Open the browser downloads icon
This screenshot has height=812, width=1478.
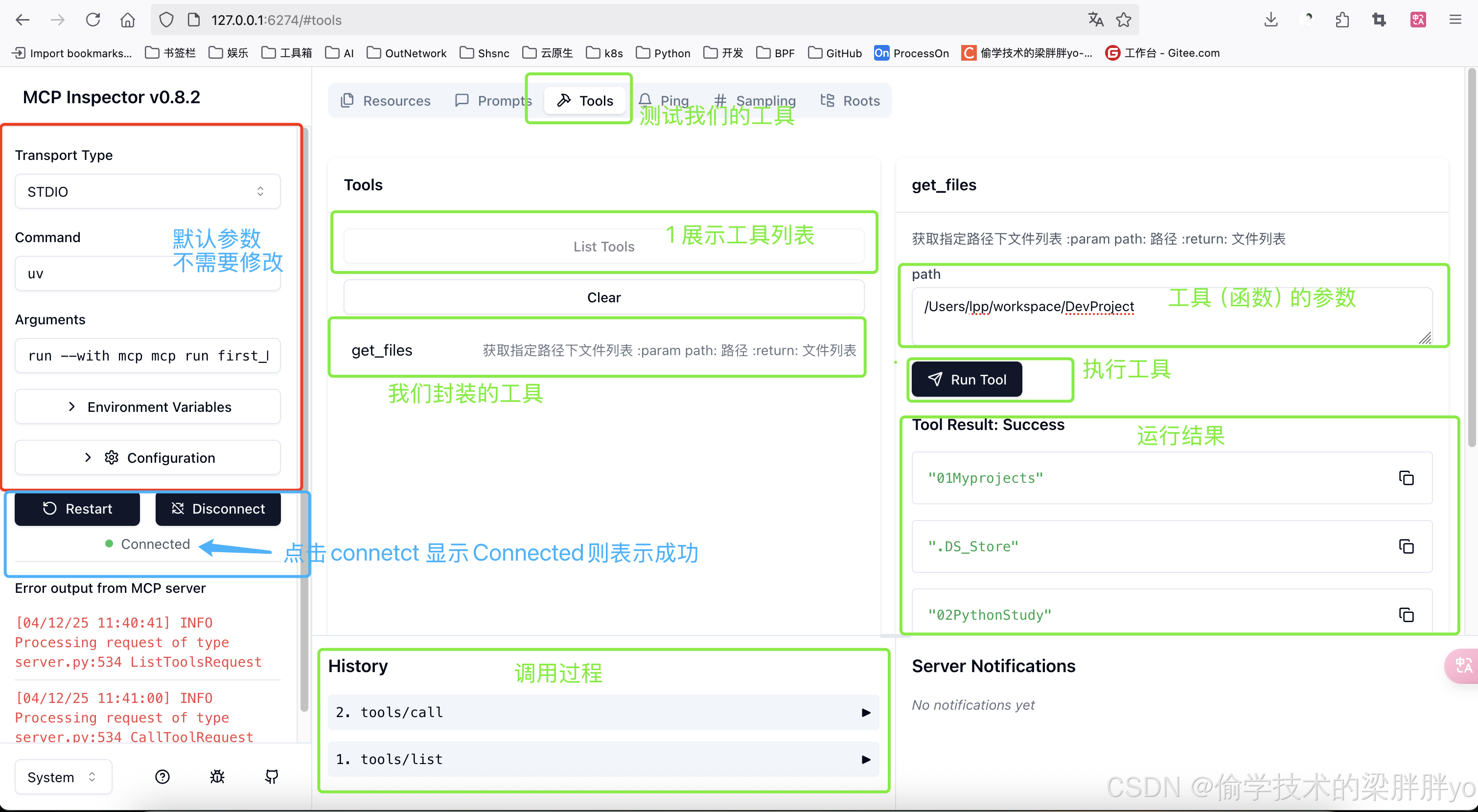1271,20
